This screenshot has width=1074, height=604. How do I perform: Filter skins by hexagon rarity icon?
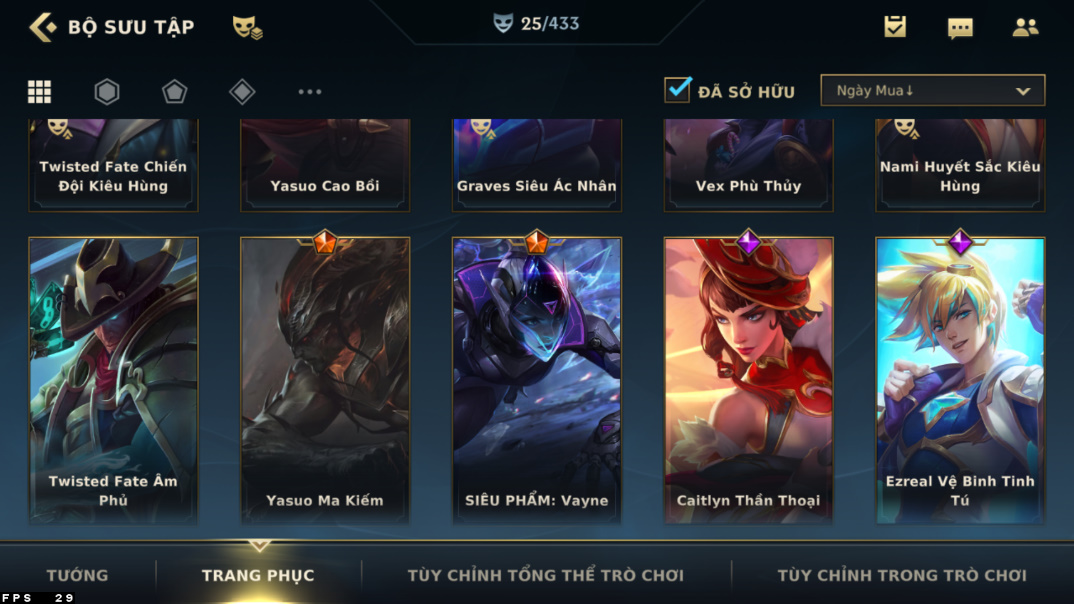(107, 91)
